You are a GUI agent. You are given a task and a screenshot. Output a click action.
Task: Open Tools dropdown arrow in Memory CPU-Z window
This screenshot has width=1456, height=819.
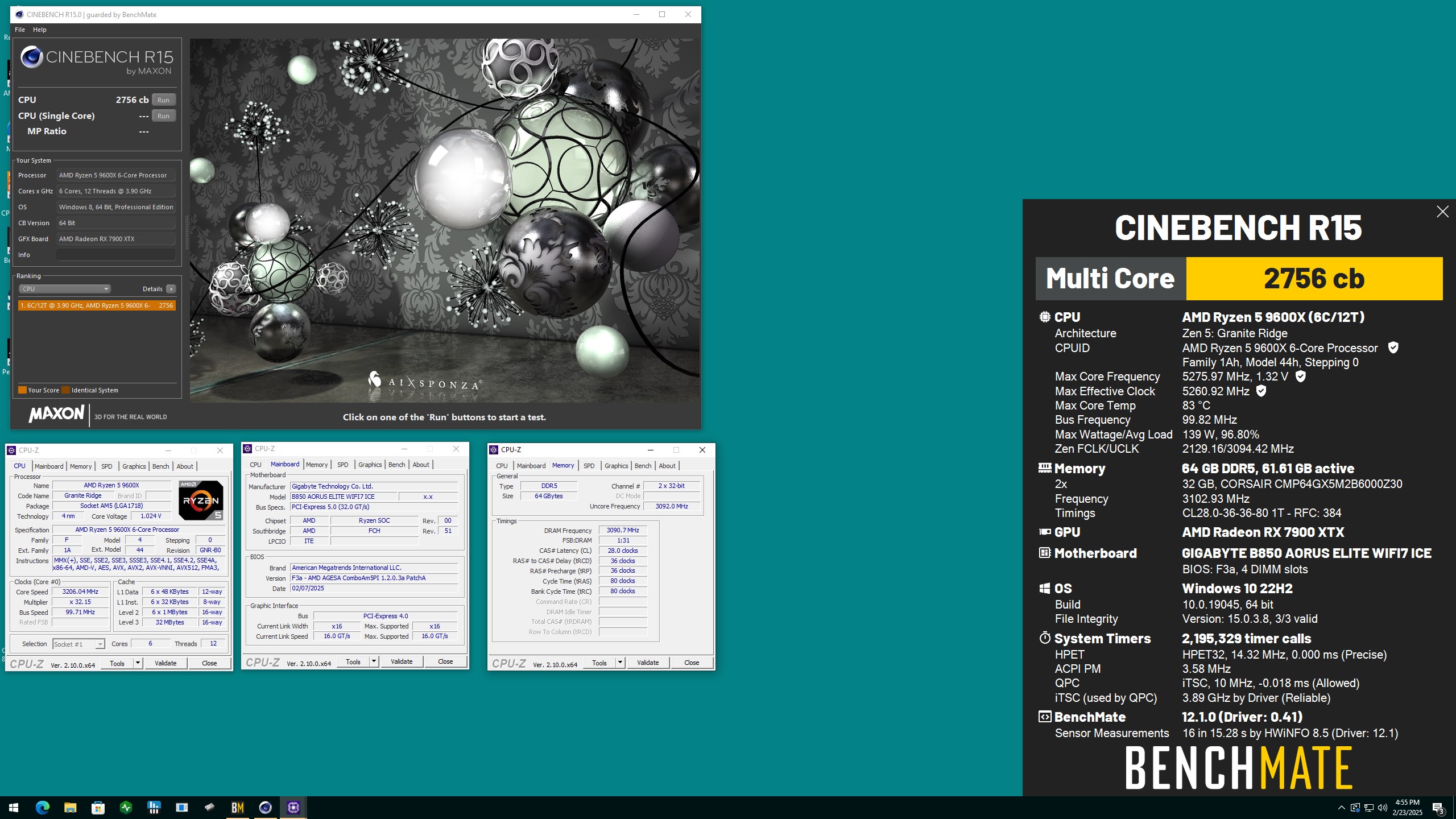click(620, 663)
